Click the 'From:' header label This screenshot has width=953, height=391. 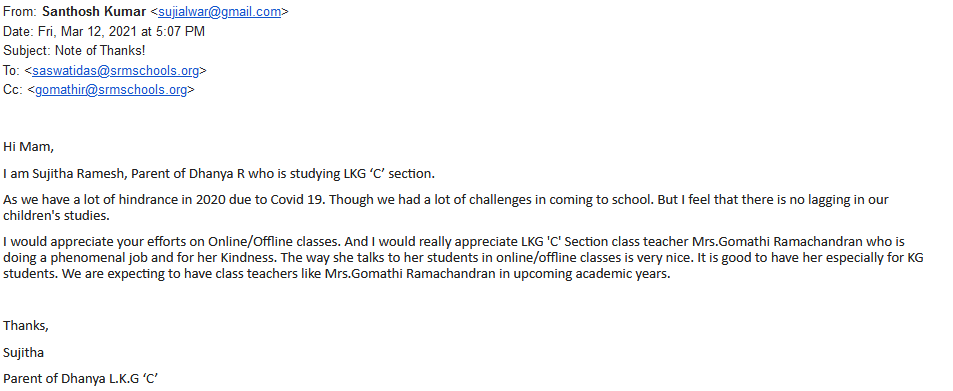pyautogui.click(x=21, y=12)
